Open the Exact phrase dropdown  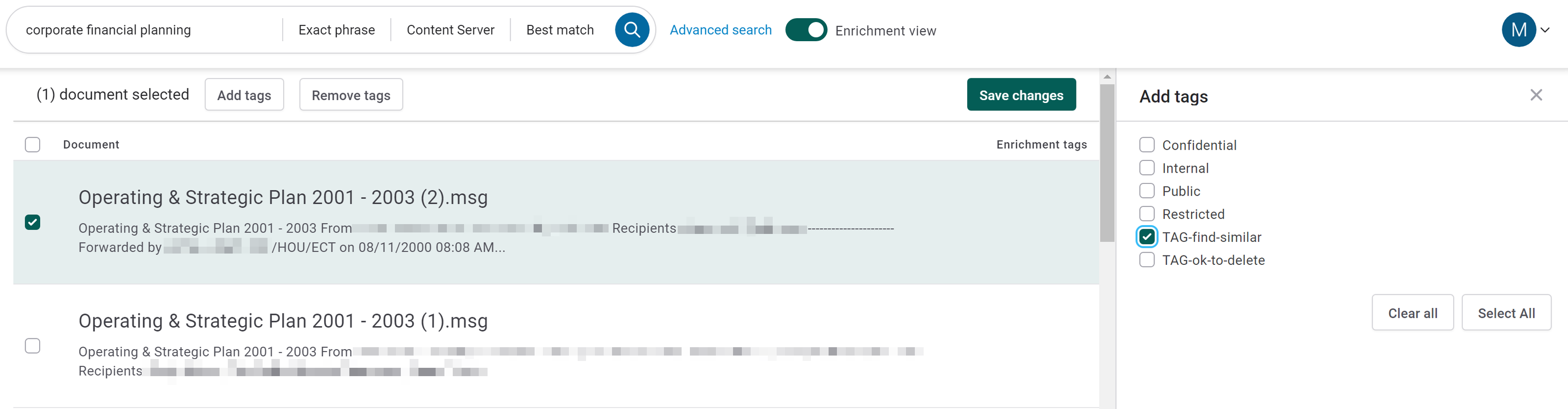coord(336,30)
